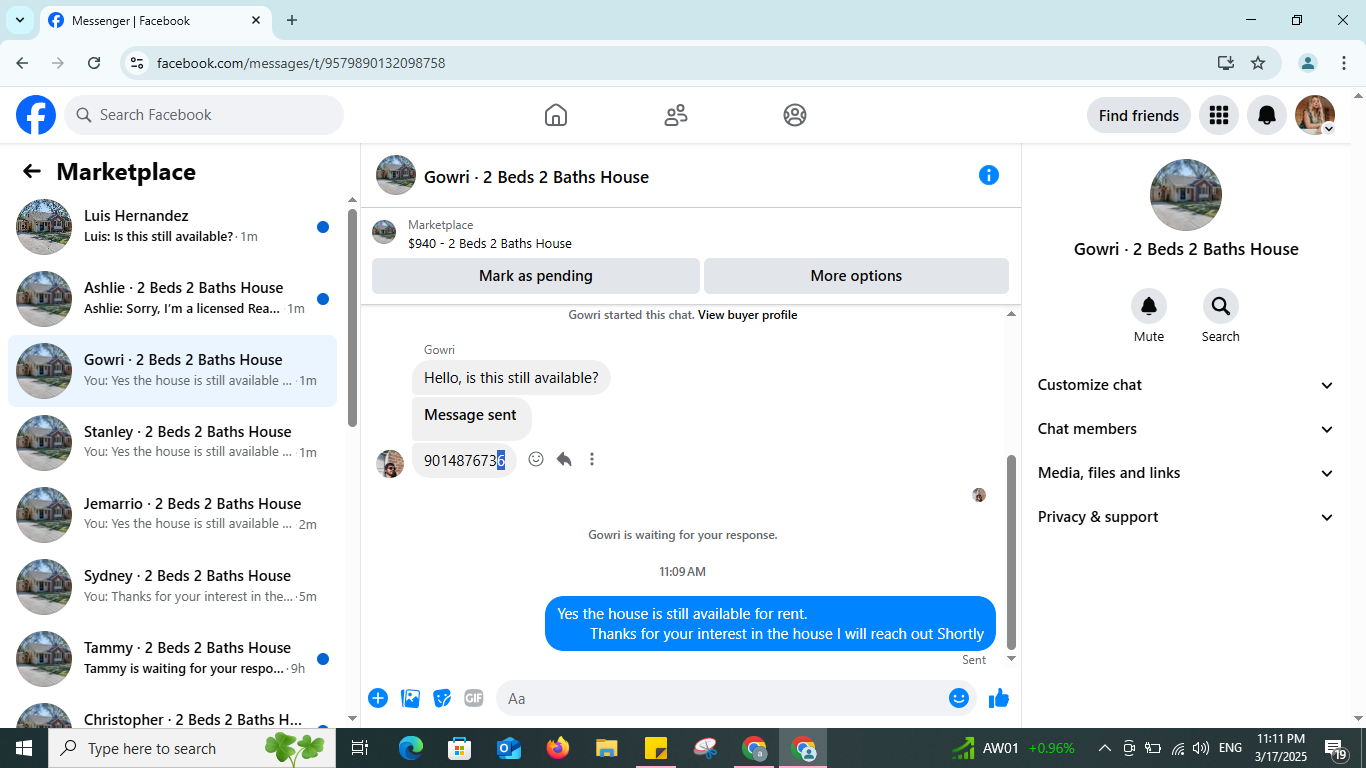
Task: Open Outlook from the taskbar
Action: pos(509,748)
